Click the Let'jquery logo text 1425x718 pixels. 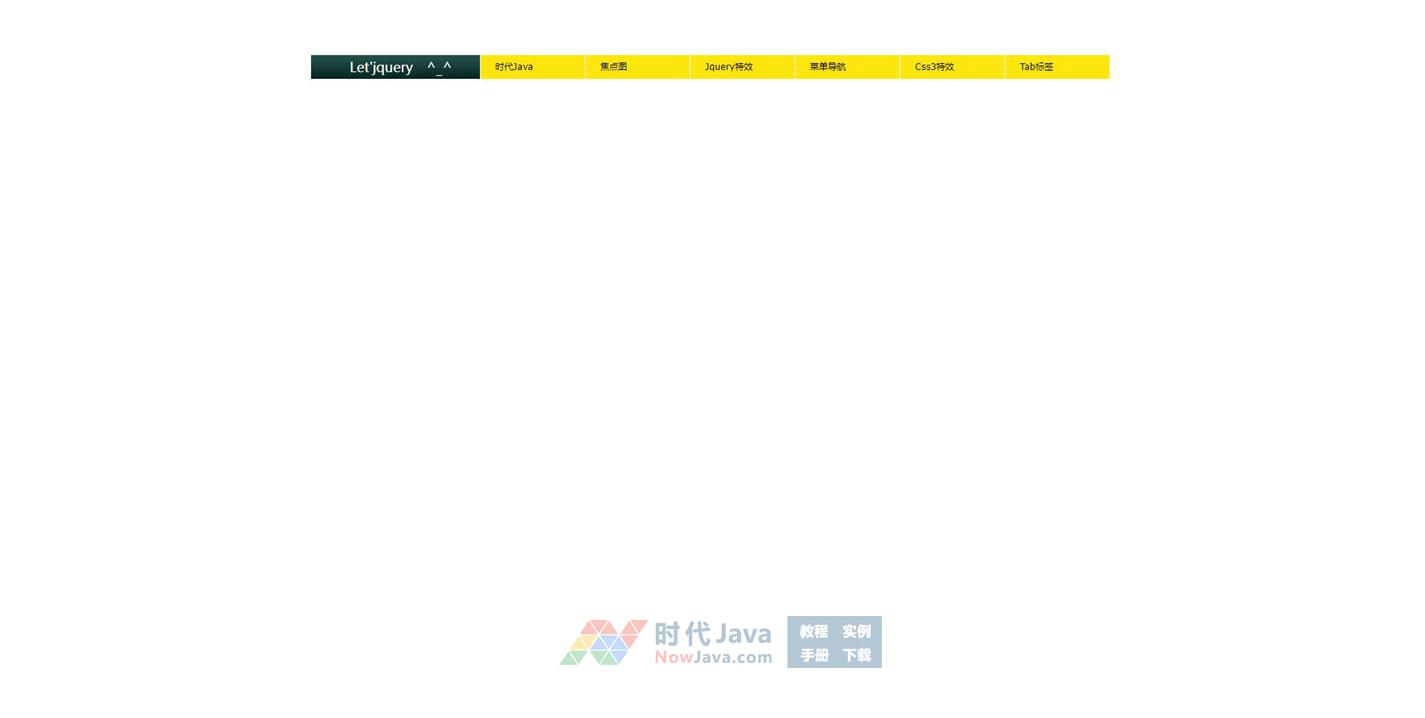pyautogui.click(x=381, y=67)
